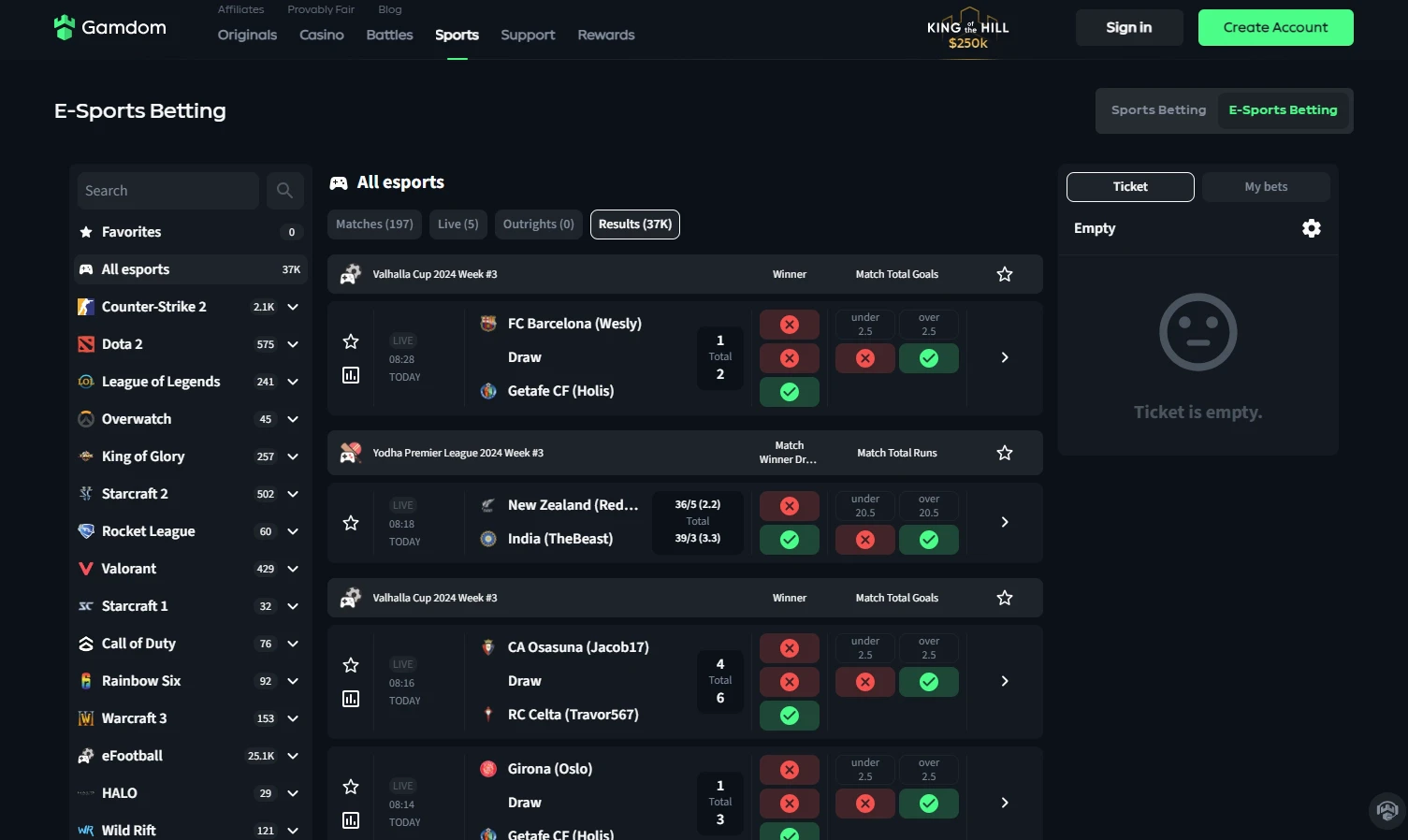Open the Rewards page
The width and height of the screenshot is (1408, 840).
tap(606, 36)
